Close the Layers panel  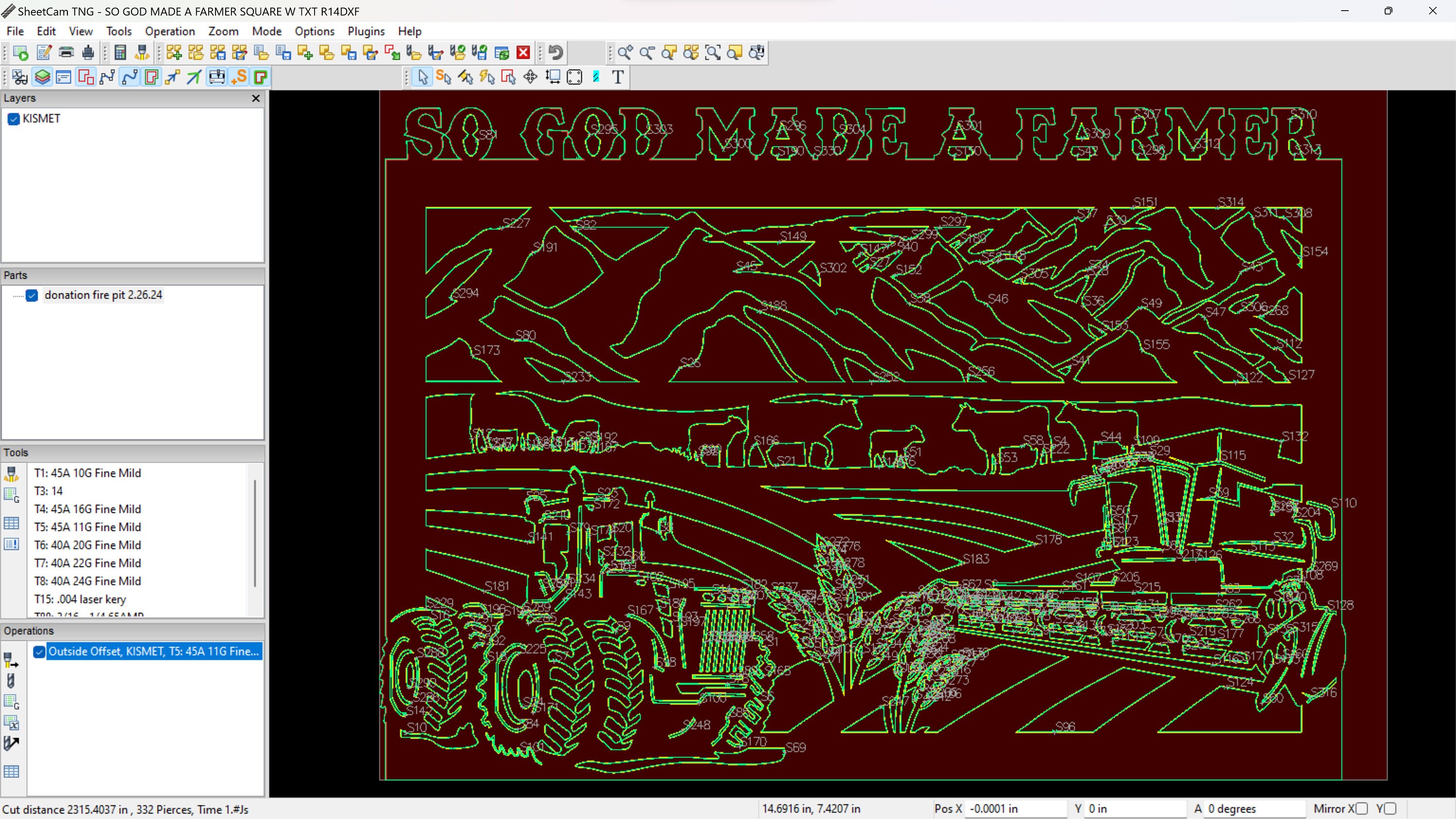point(255,98)
